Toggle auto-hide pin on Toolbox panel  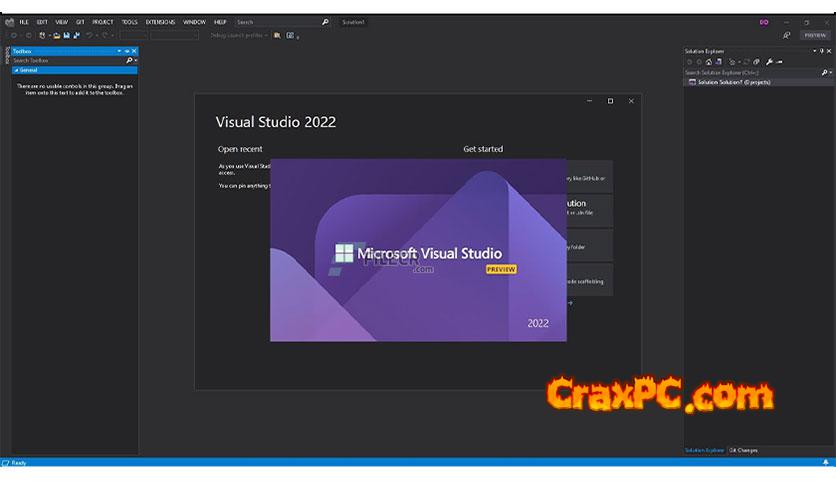tap(127, 50)
